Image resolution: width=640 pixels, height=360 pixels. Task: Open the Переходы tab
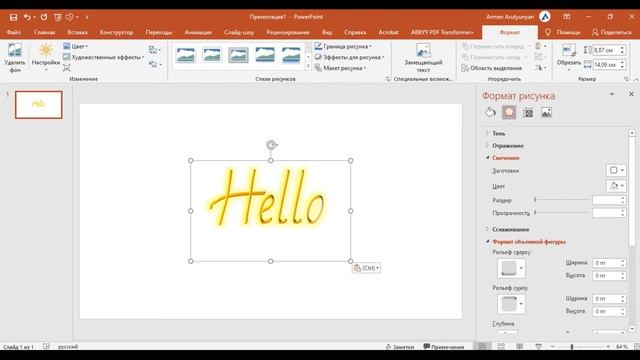click(159, 32)
